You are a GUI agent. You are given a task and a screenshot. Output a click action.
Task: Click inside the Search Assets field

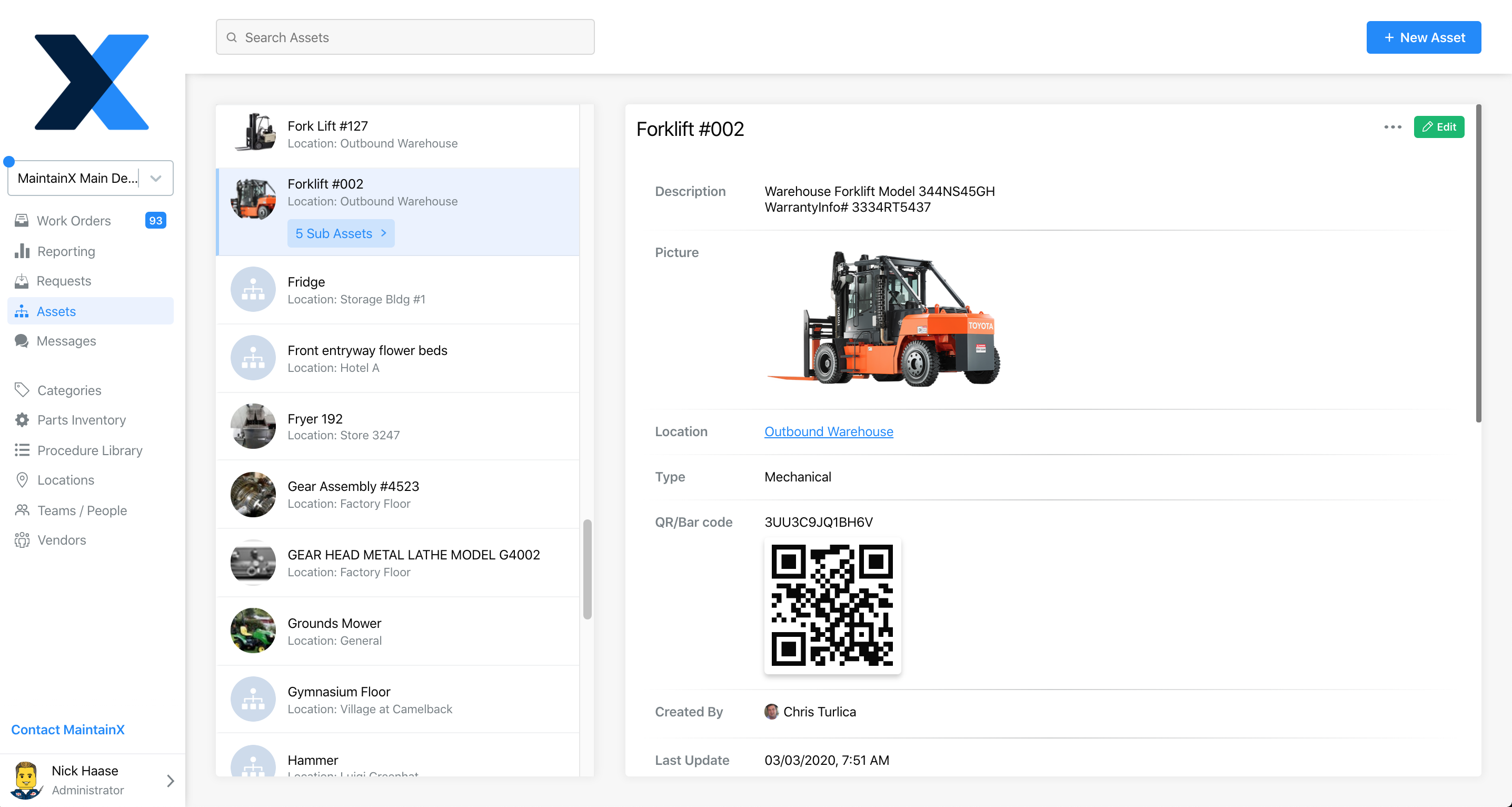405,37
